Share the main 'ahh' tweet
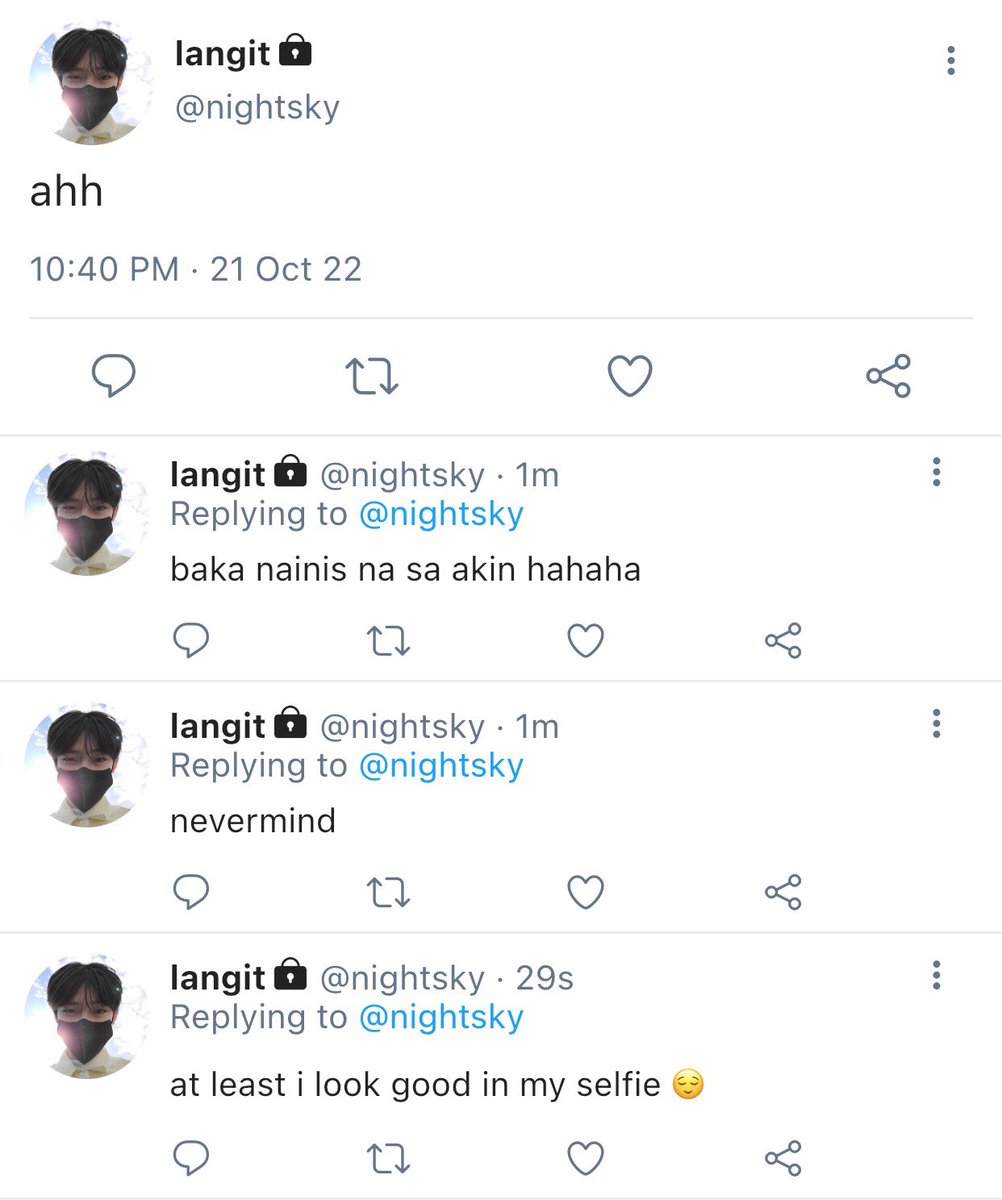This screenshot has width=1002, height=1200. tap(888, 376)
